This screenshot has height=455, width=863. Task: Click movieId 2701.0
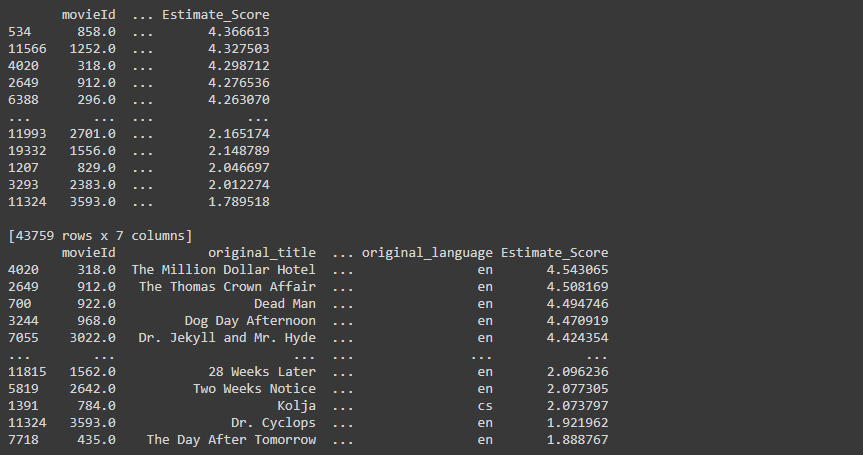pos(92,134)
